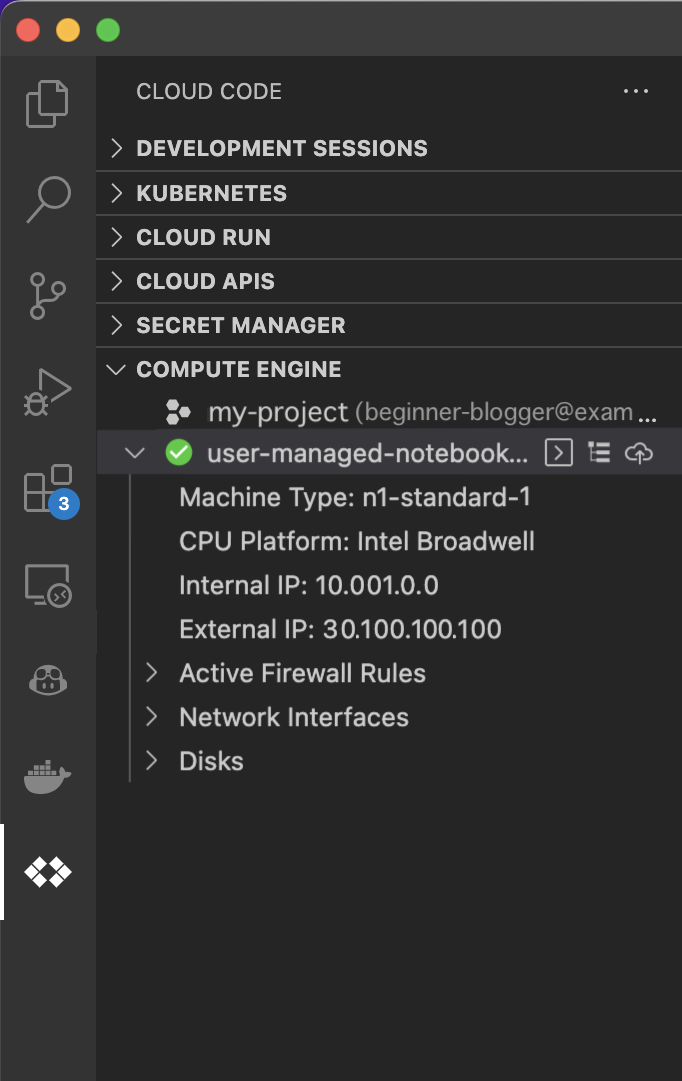Expand the Kubernetes section

(x=211, y=193)
